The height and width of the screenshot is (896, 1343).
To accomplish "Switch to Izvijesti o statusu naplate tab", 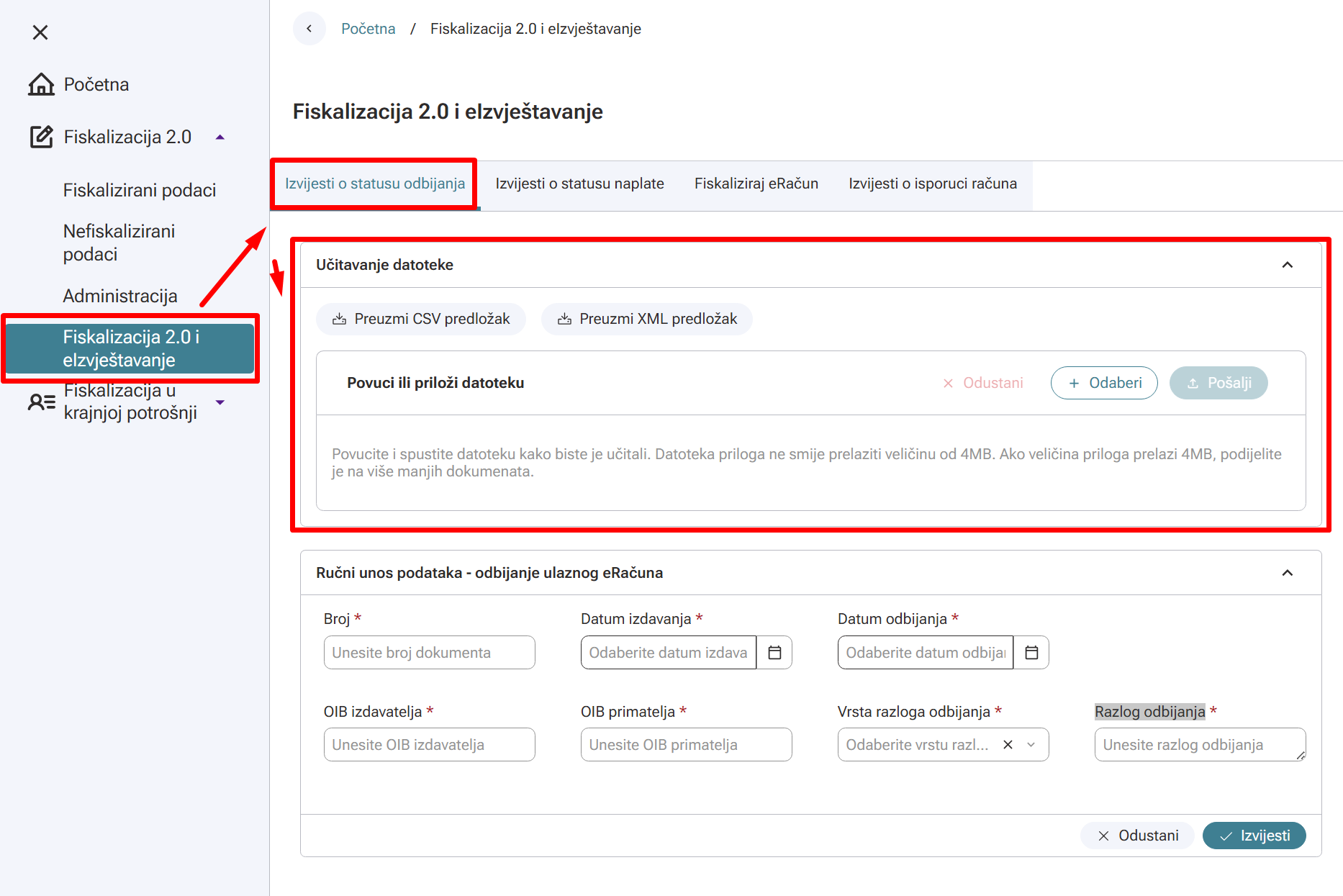I will [579, 184].
